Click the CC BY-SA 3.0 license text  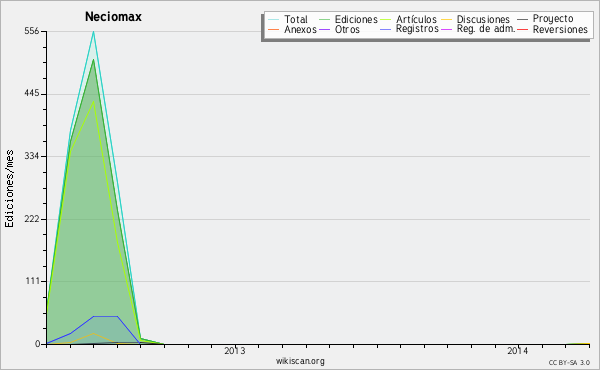click(569, 363)
